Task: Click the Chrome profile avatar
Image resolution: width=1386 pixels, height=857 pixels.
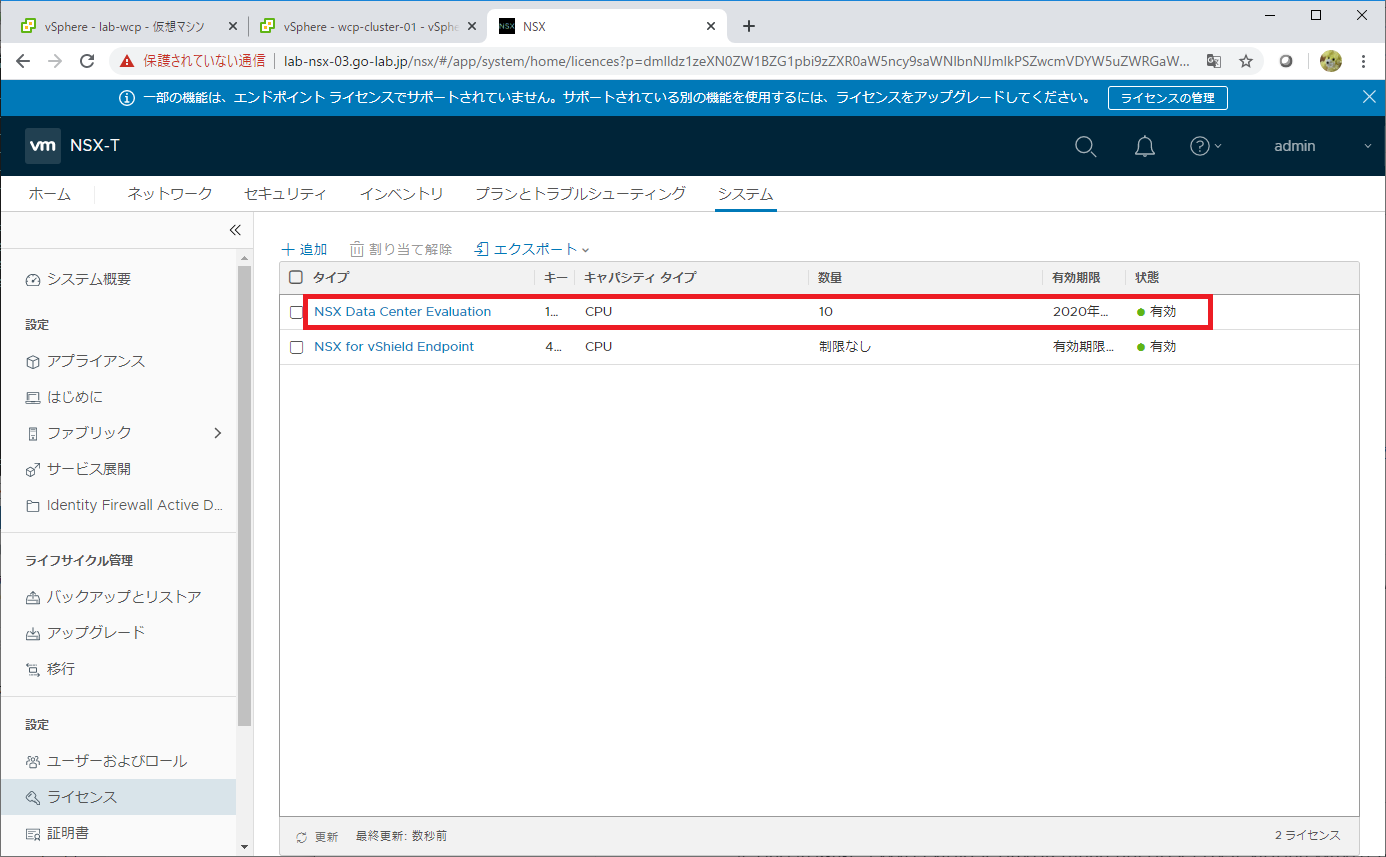Action: point(1330,61)
